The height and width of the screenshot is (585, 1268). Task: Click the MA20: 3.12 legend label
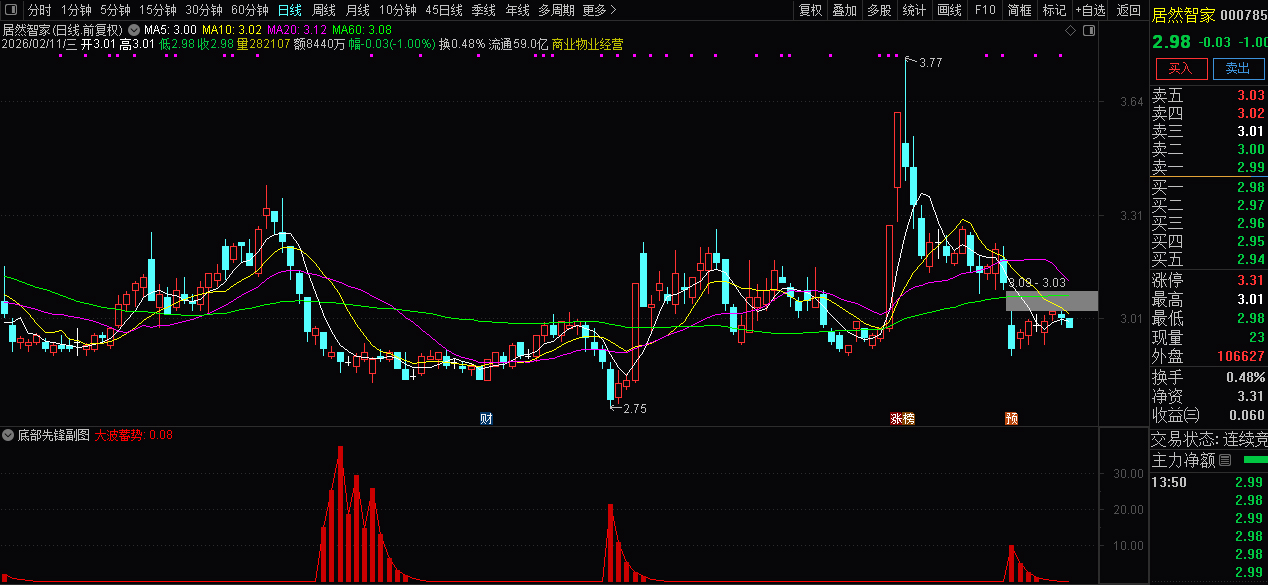297,30
